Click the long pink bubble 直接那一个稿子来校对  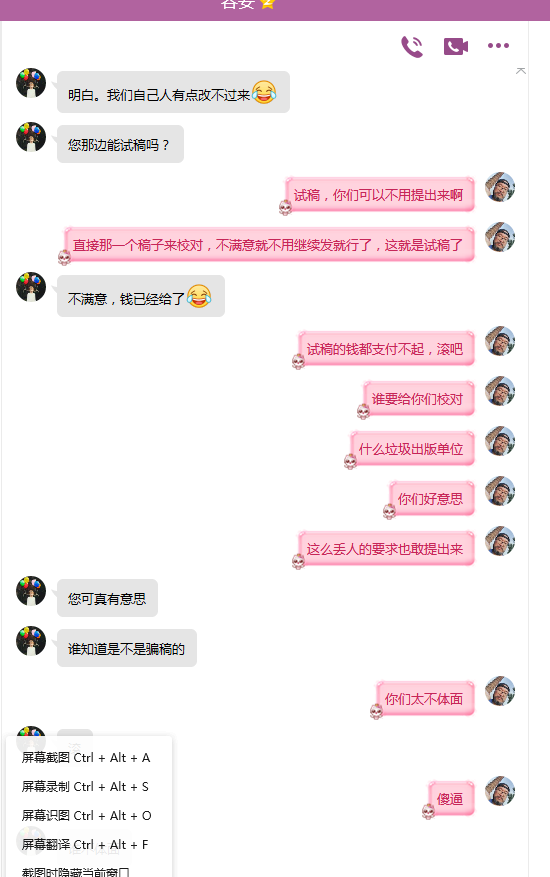269,244
